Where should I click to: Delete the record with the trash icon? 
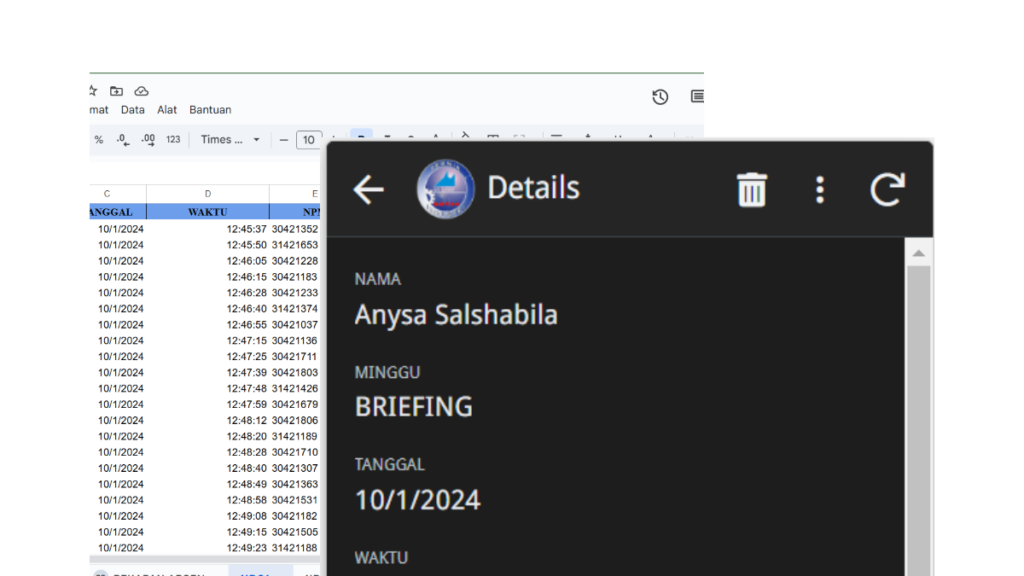[751, 189]
